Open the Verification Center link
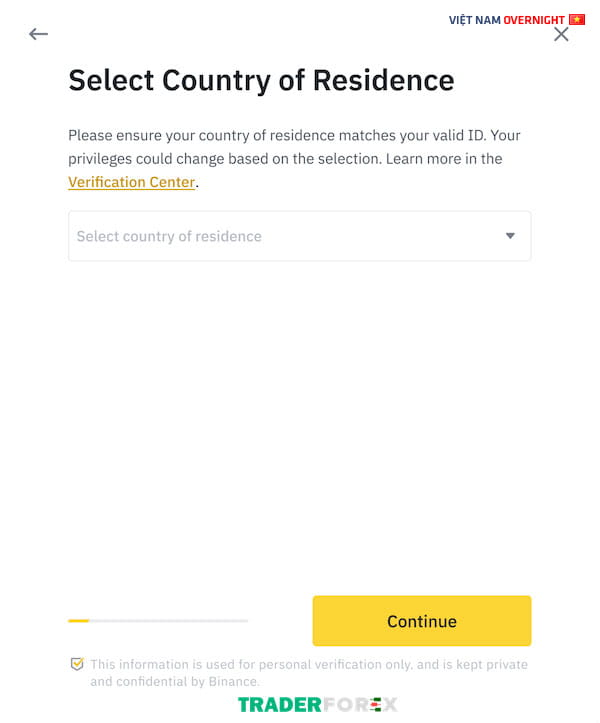The width and height of the screenshot is (600, 723). click(131, 182)
